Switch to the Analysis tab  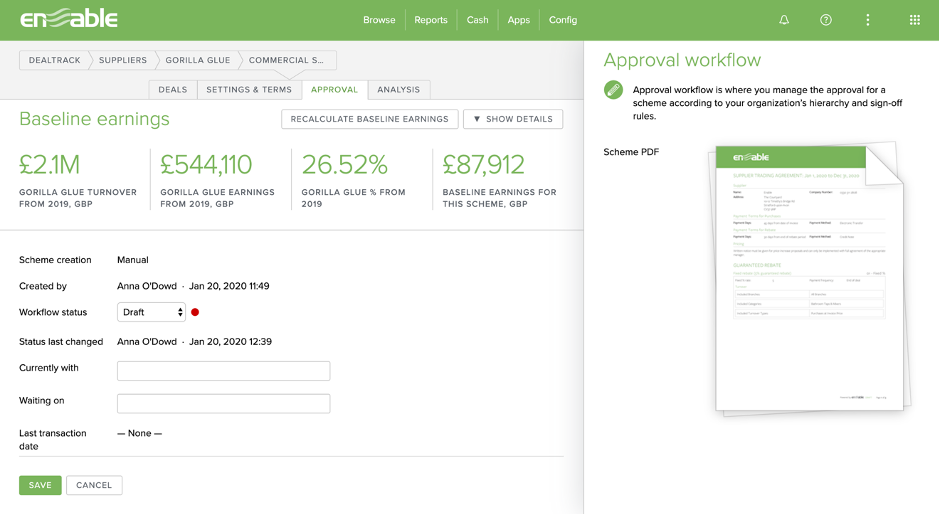(399, 89)
